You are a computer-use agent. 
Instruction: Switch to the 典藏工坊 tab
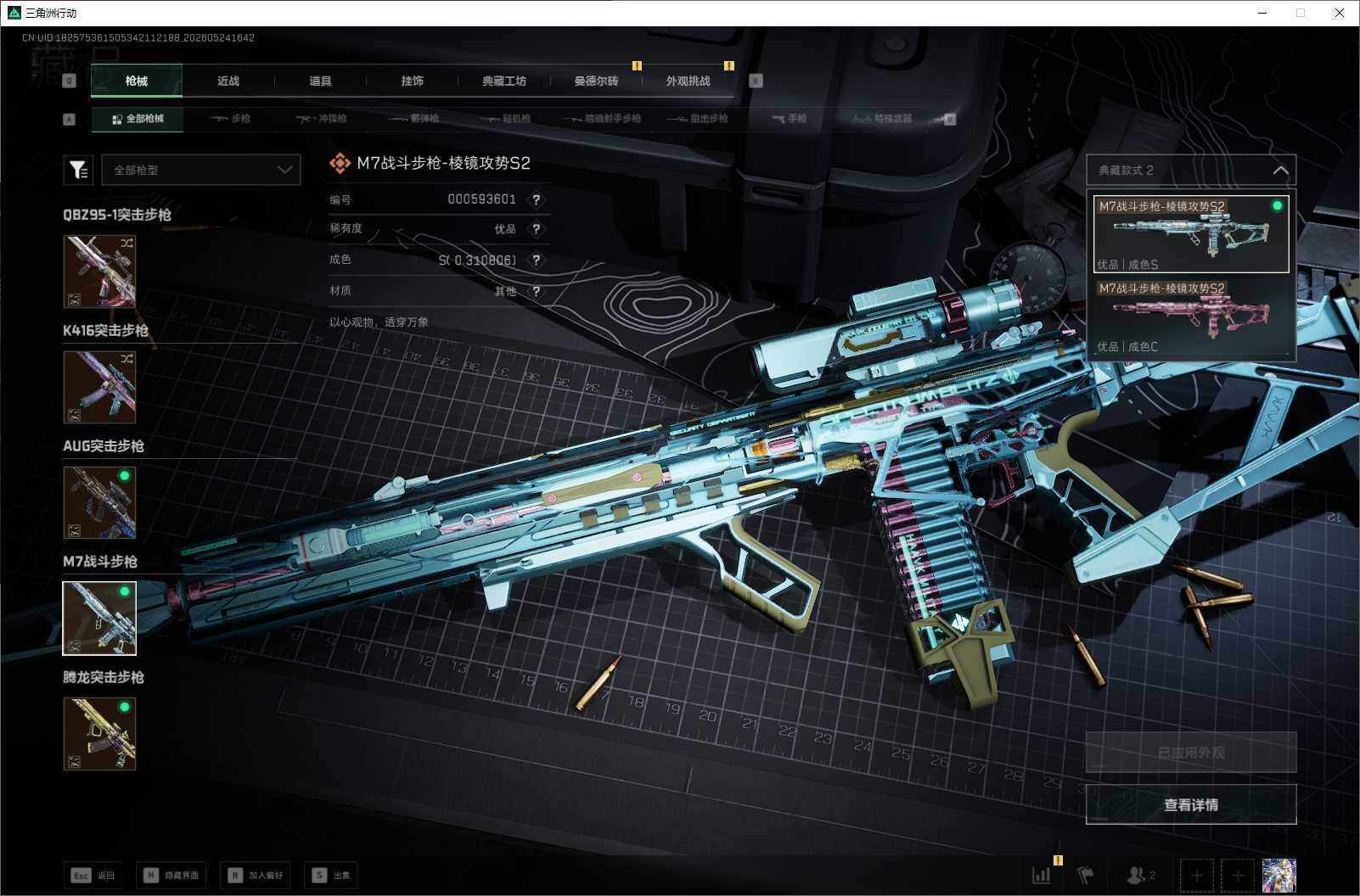504,81
